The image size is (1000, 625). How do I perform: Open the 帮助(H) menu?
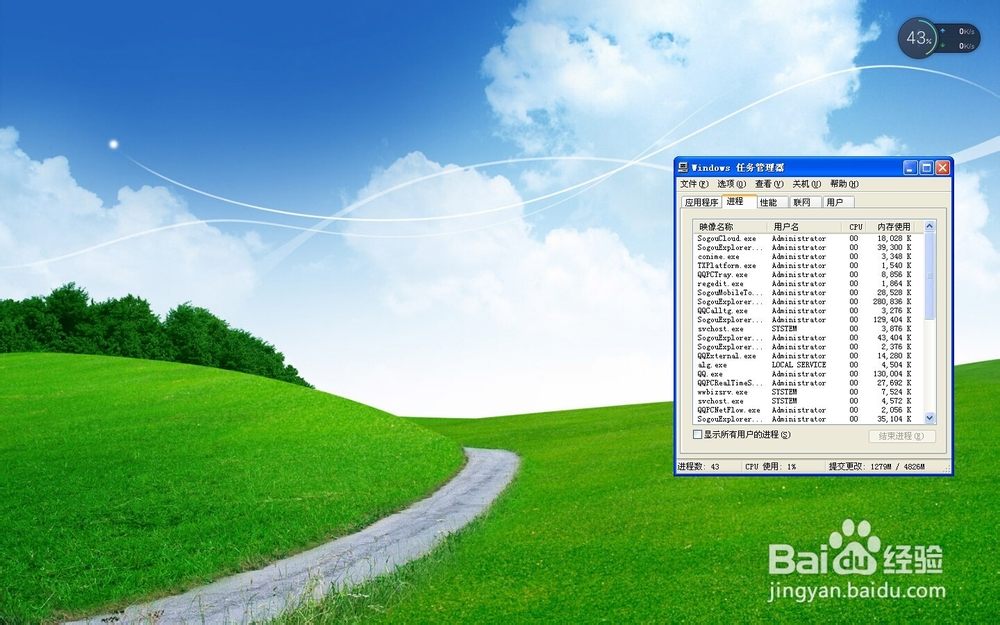(844, 184)
